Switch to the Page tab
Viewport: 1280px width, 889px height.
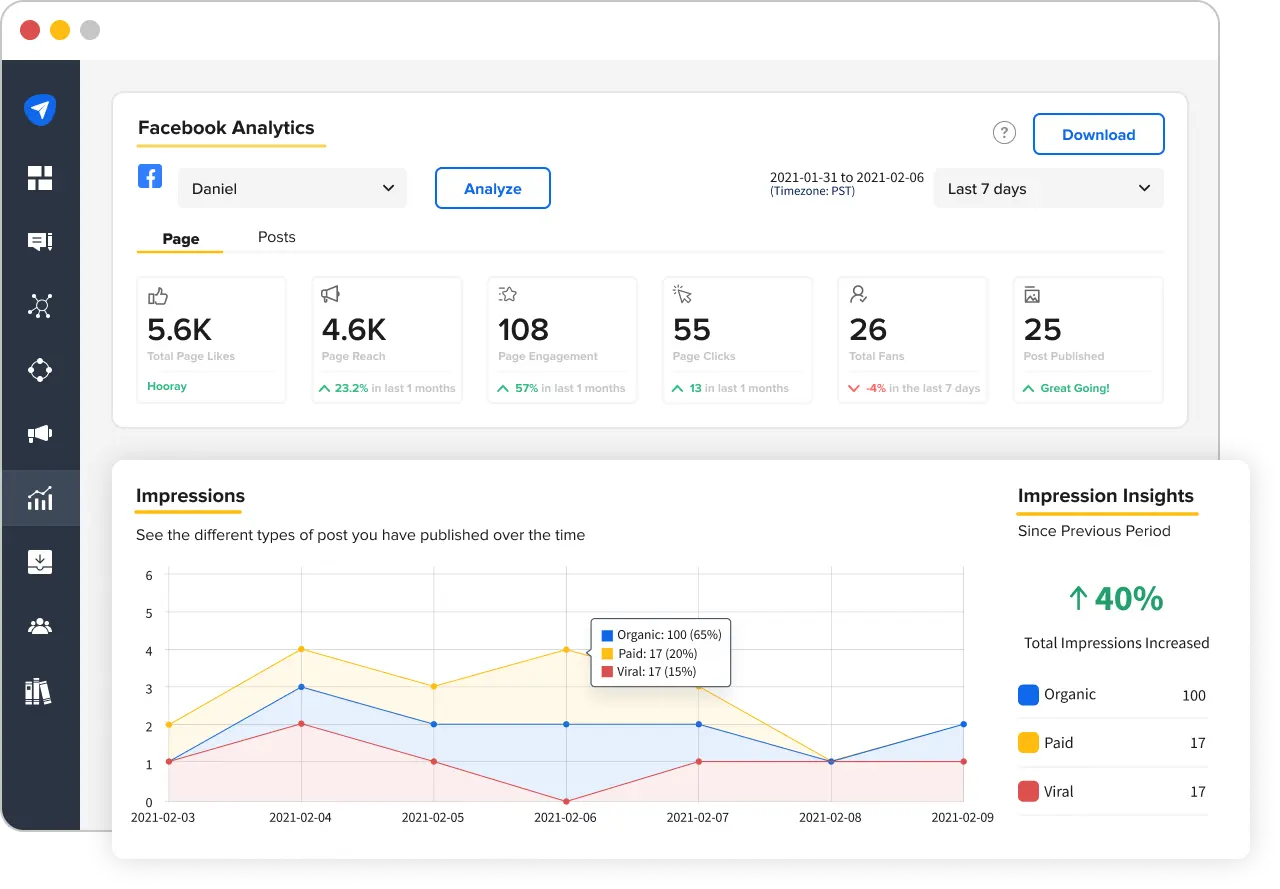(x=180, y=239)
